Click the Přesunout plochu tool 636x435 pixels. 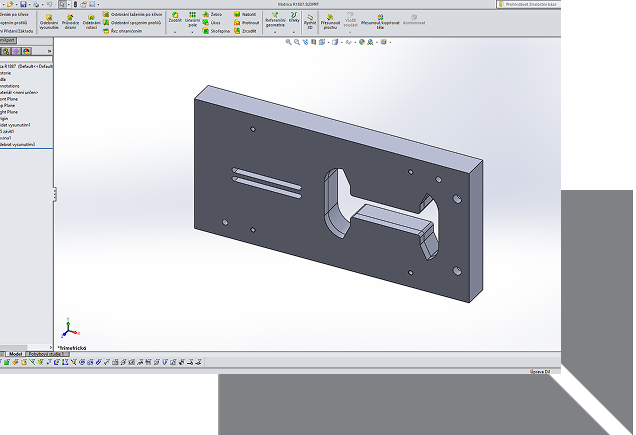coord(330,22)
